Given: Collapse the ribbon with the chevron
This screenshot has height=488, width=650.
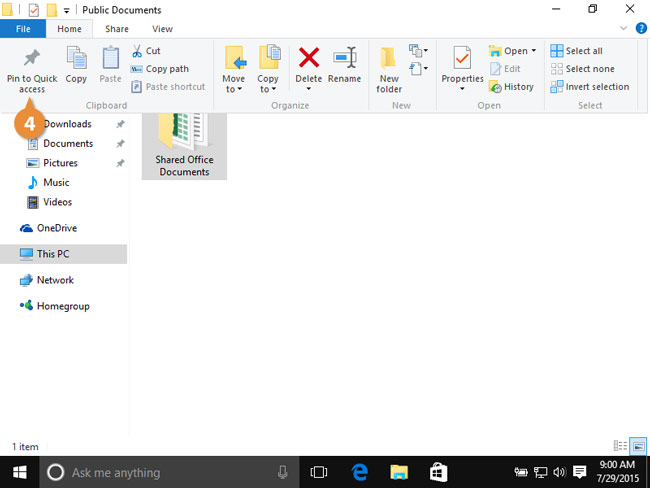Looking at the screenshot, I should pos(623,28).
